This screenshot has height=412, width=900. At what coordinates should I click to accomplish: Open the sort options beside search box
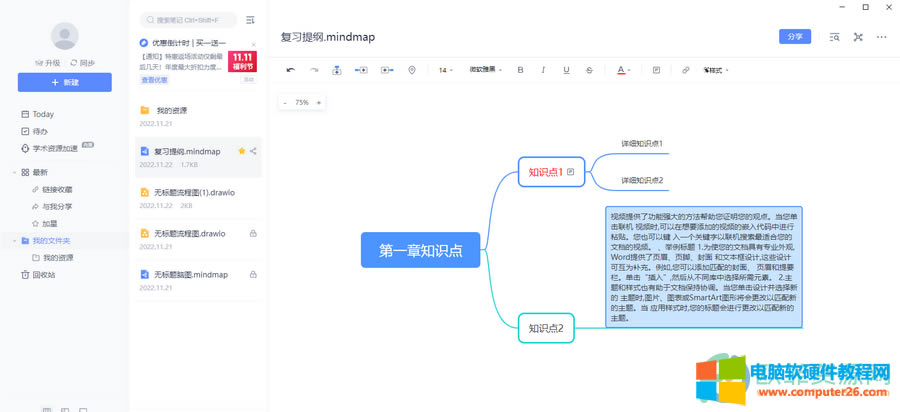pyautogui.click(x=250, y=20)
